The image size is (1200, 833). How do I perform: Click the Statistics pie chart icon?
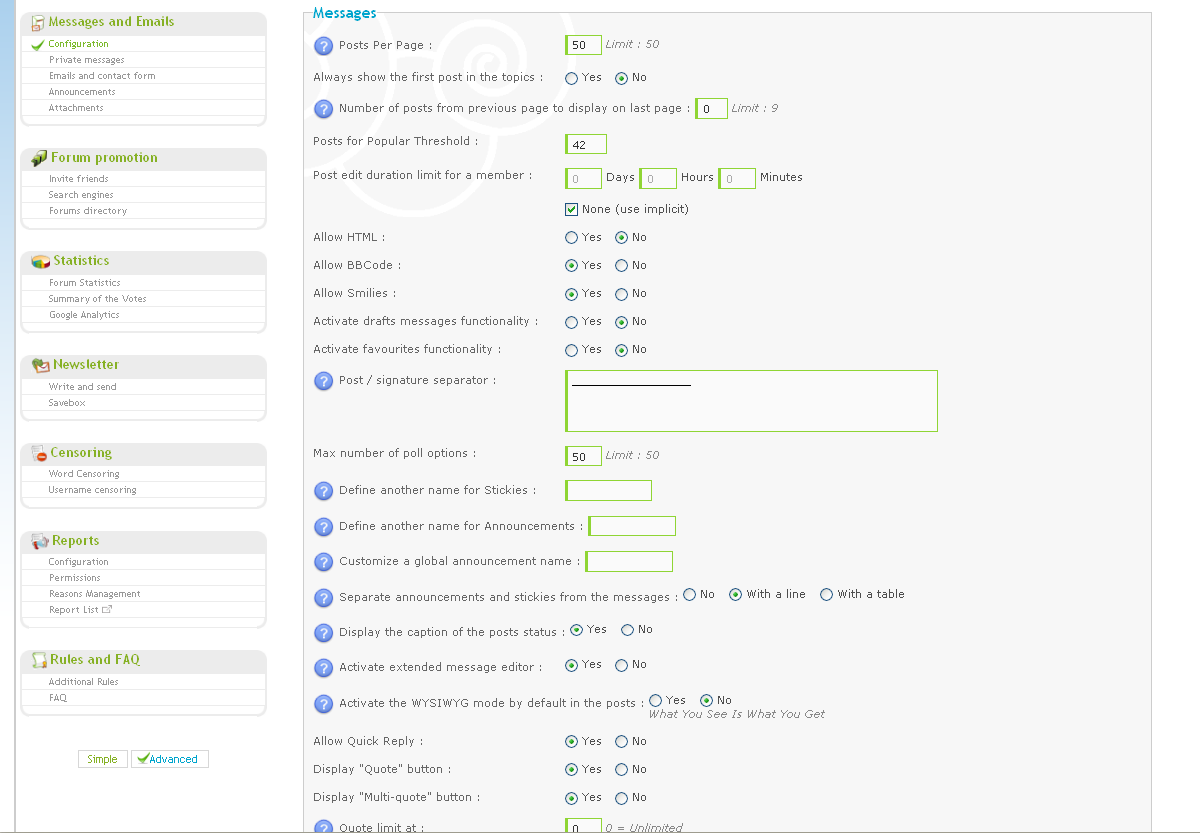click(40, 261)
